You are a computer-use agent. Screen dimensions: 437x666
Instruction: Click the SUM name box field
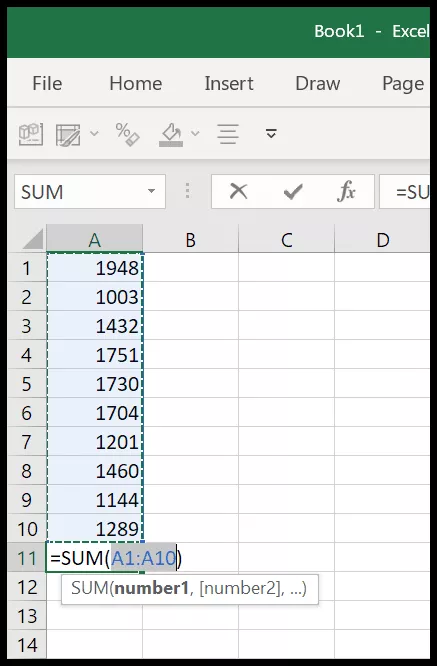79,192
